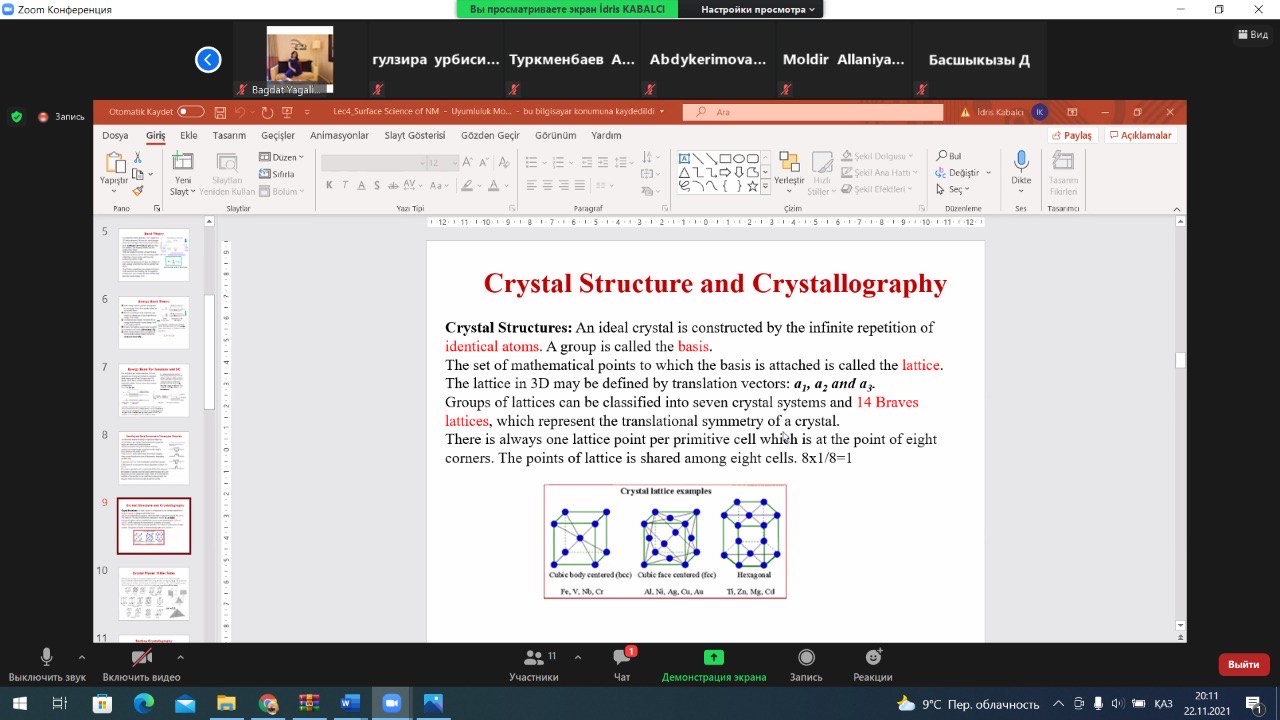Click the Dikte microphone icon in ribbon

click(x=1021, y=162)
